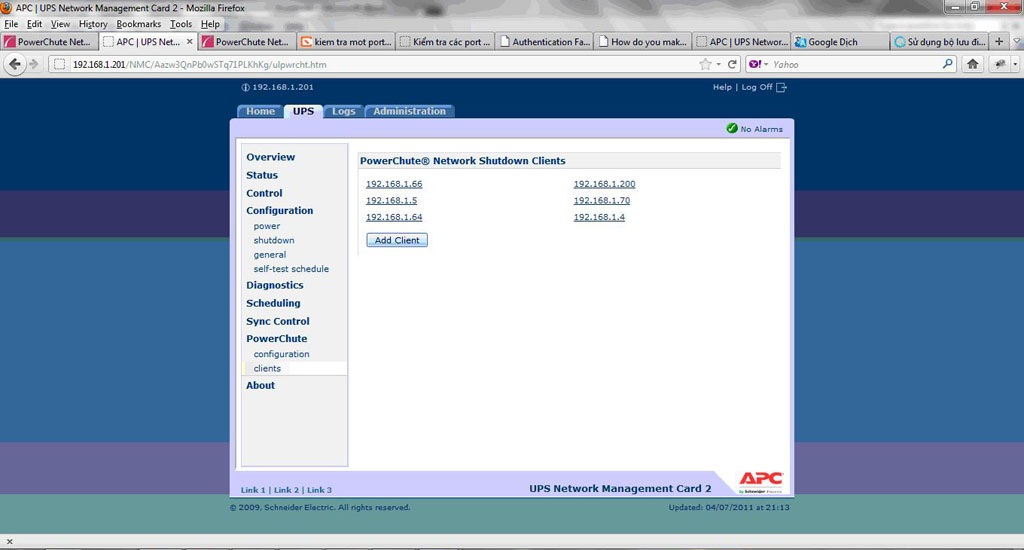Open the Tools menu
This screenshot has height=550, width=1024.
[x=181, y=24]
